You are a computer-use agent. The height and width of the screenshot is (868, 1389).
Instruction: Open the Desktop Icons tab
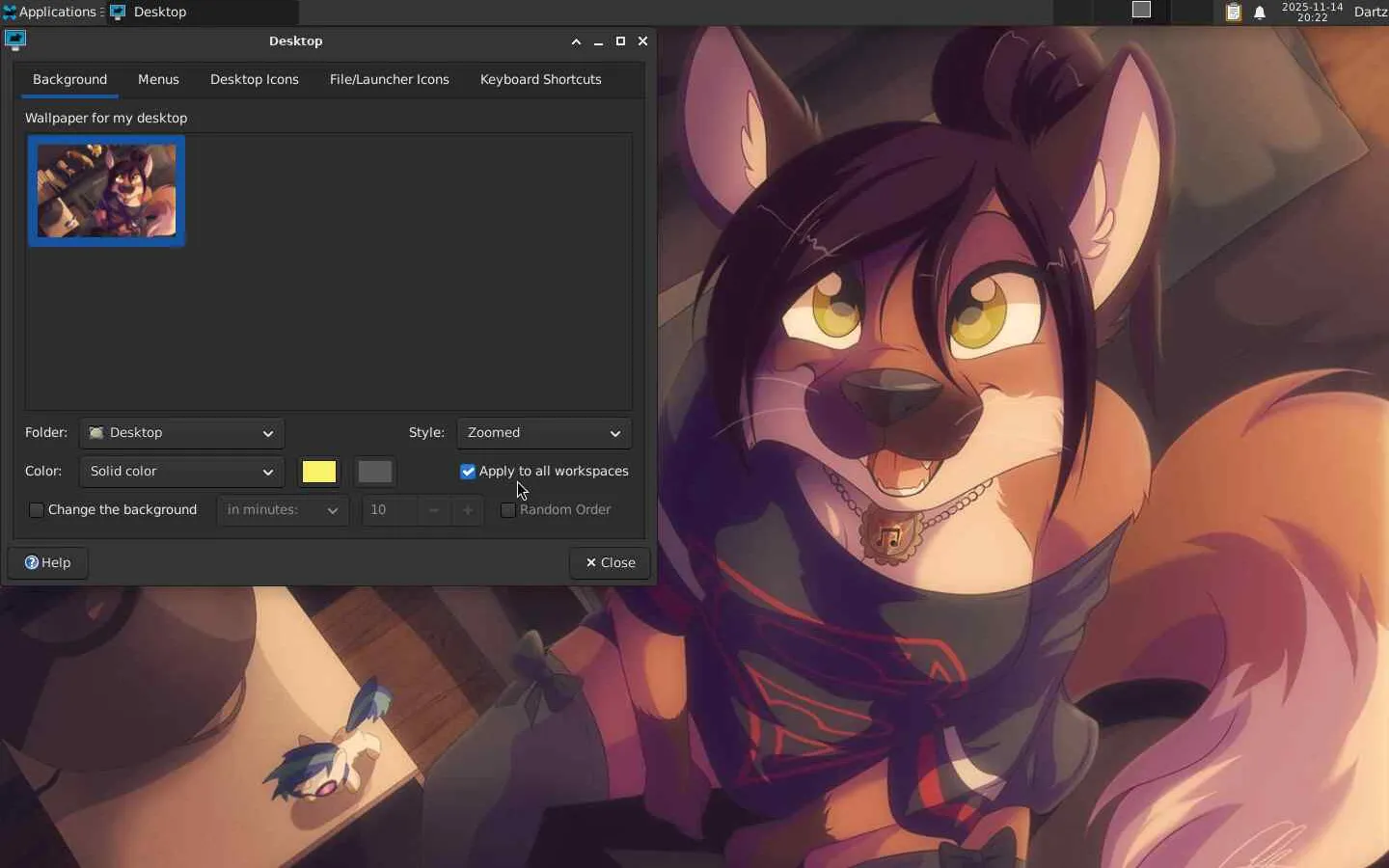pyautogui.click(x=255, y=80)
